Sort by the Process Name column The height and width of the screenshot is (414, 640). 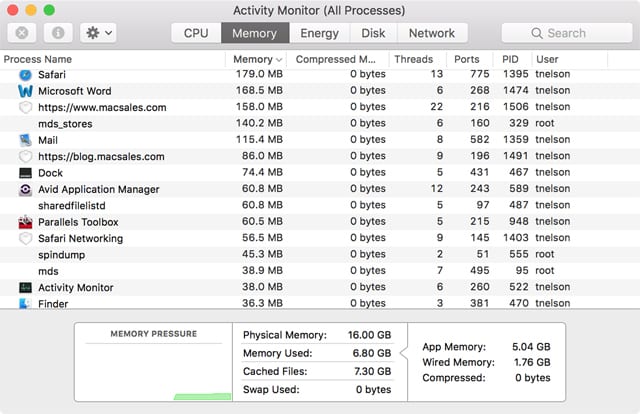(x=110, y=59)
